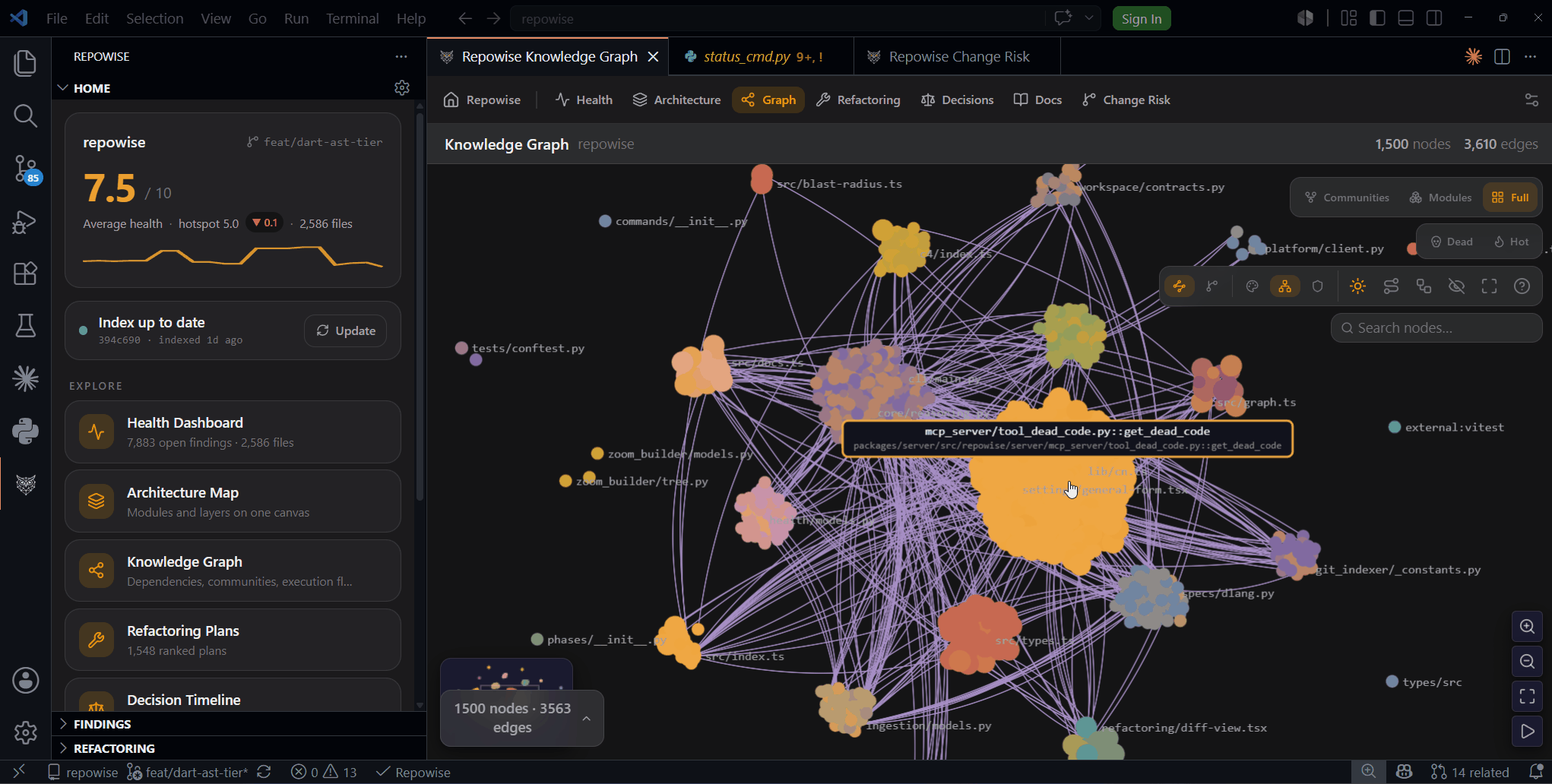Viewport: 1552px width, 784px height.
Task: Open editor more actions ellipsis
Action: [x=1531, y=57]
